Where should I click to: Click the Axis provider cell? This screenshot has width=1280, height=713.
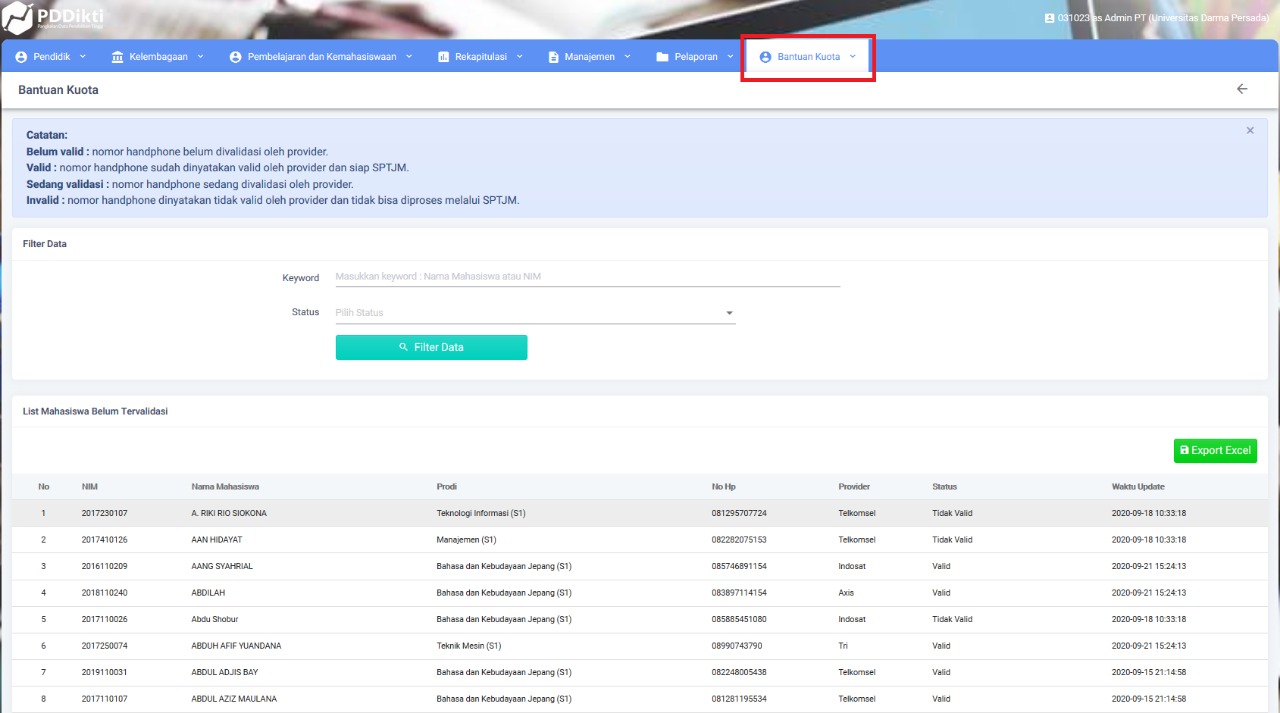846,593
